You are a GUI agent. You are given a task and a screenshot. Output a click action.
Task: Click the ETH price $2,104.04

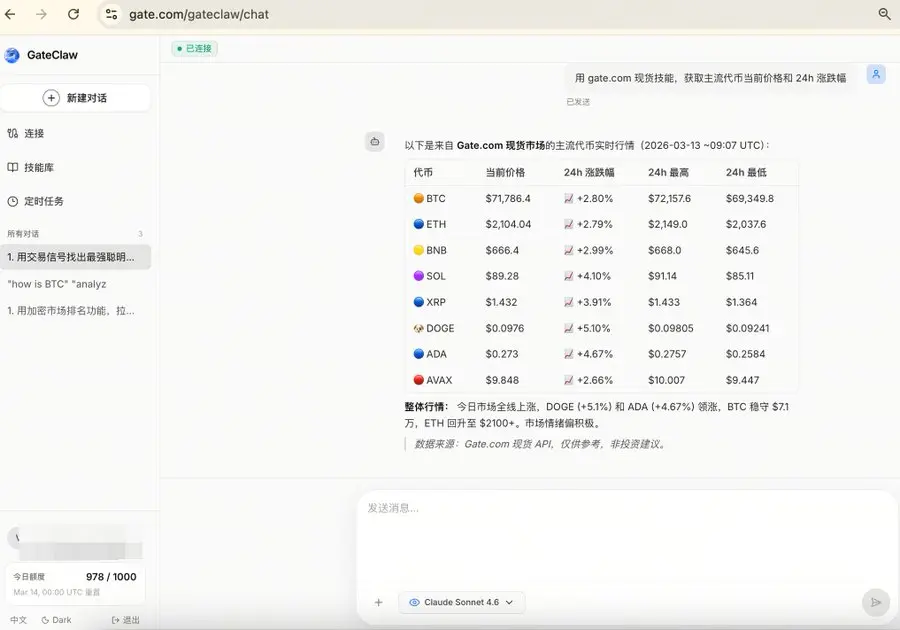[x=508, y=224]
